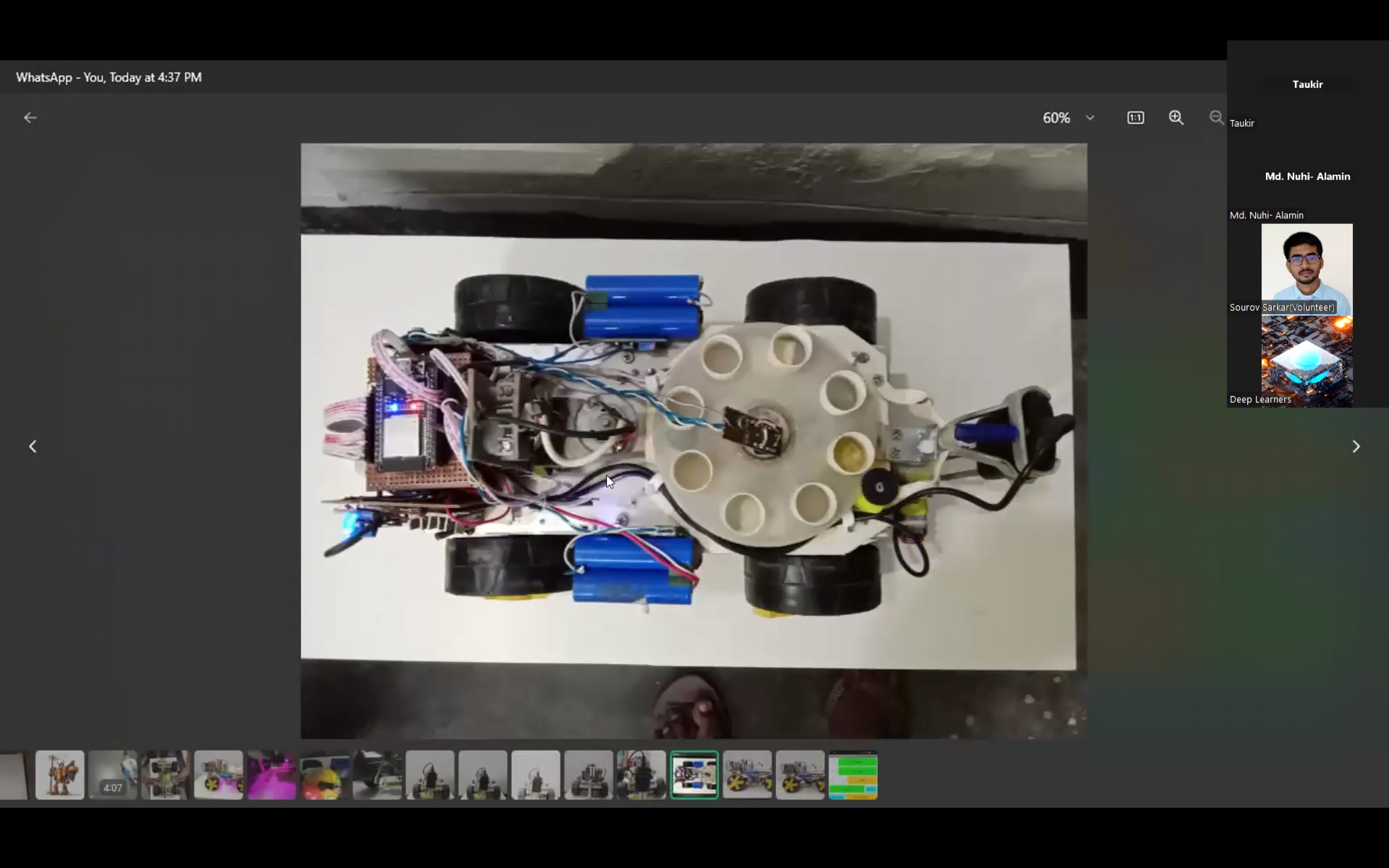Click the main robot car photo
Screen dimensions: 1389x868
[694, 441]
